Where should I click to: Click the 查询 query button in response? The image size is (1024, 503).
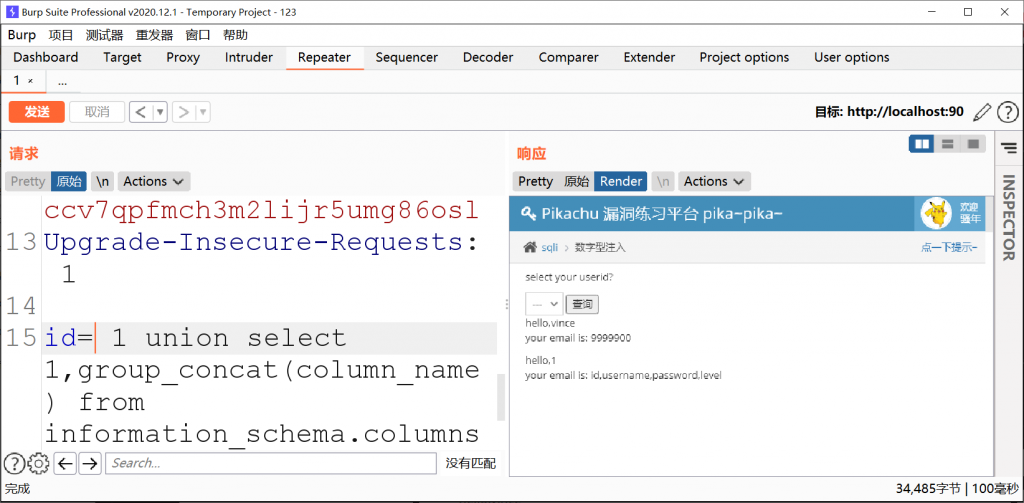pyautogui.click(x=582, y=304)
